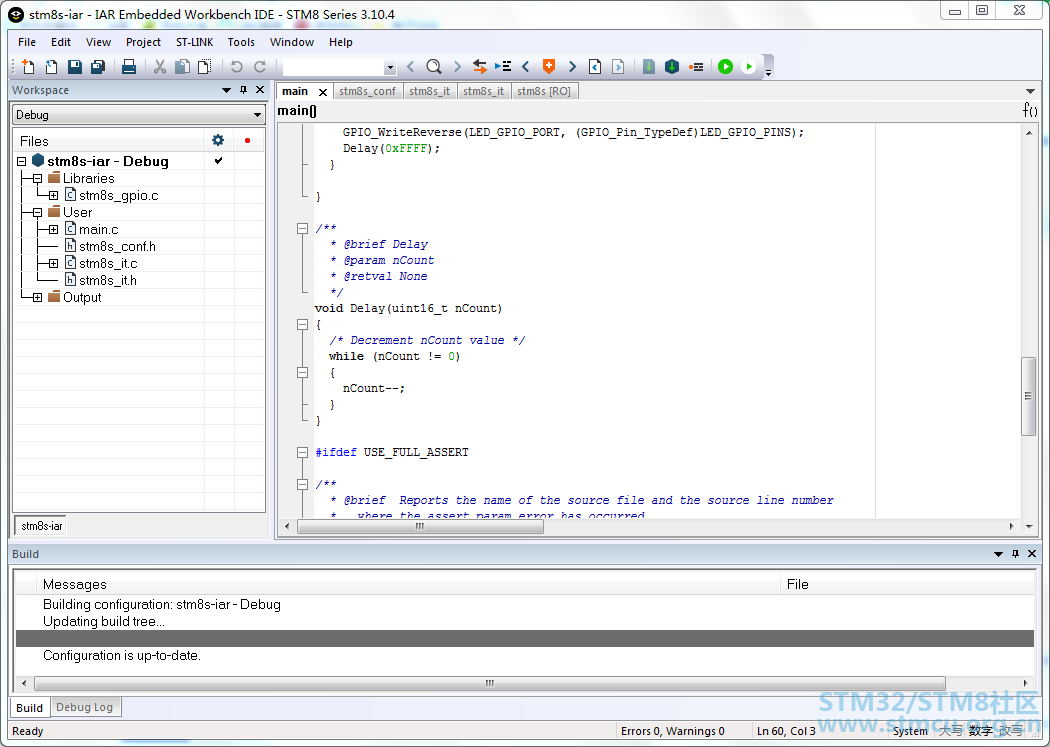Screen dimensions: 1050x747
Task: Collapse the Delay function body fold
Action: (x=303, y=325)
